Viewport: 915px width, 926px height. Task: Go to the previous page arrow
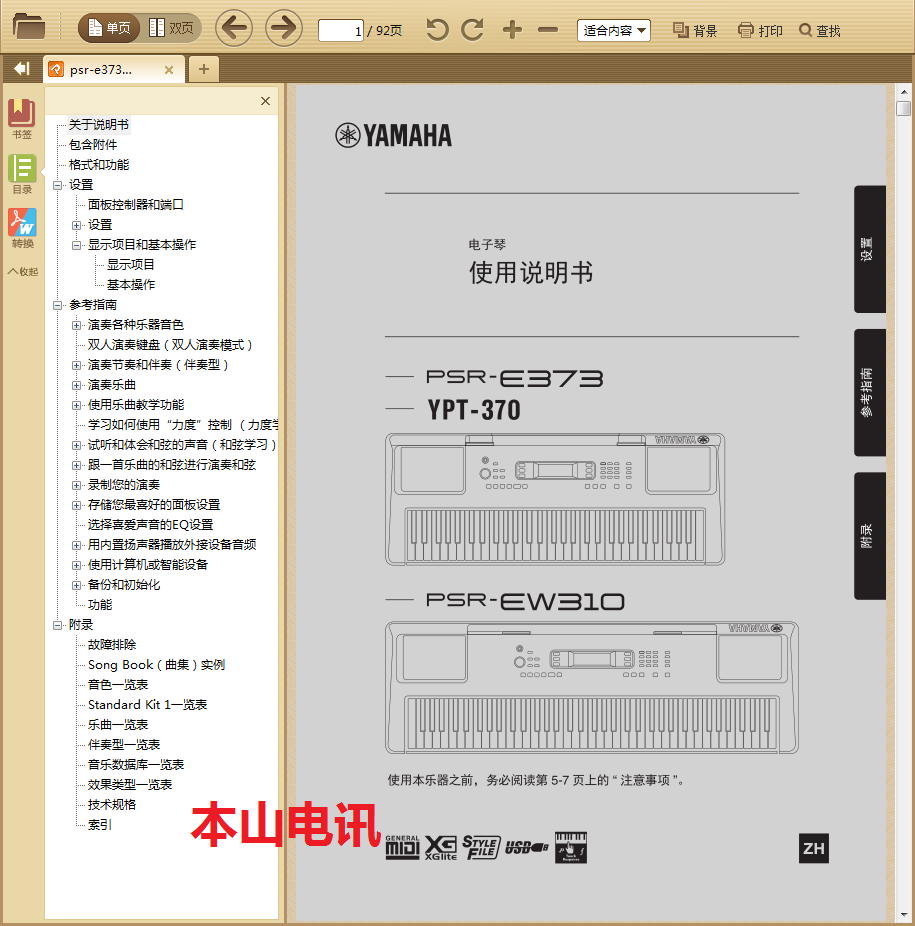click(x=234, y=28)
